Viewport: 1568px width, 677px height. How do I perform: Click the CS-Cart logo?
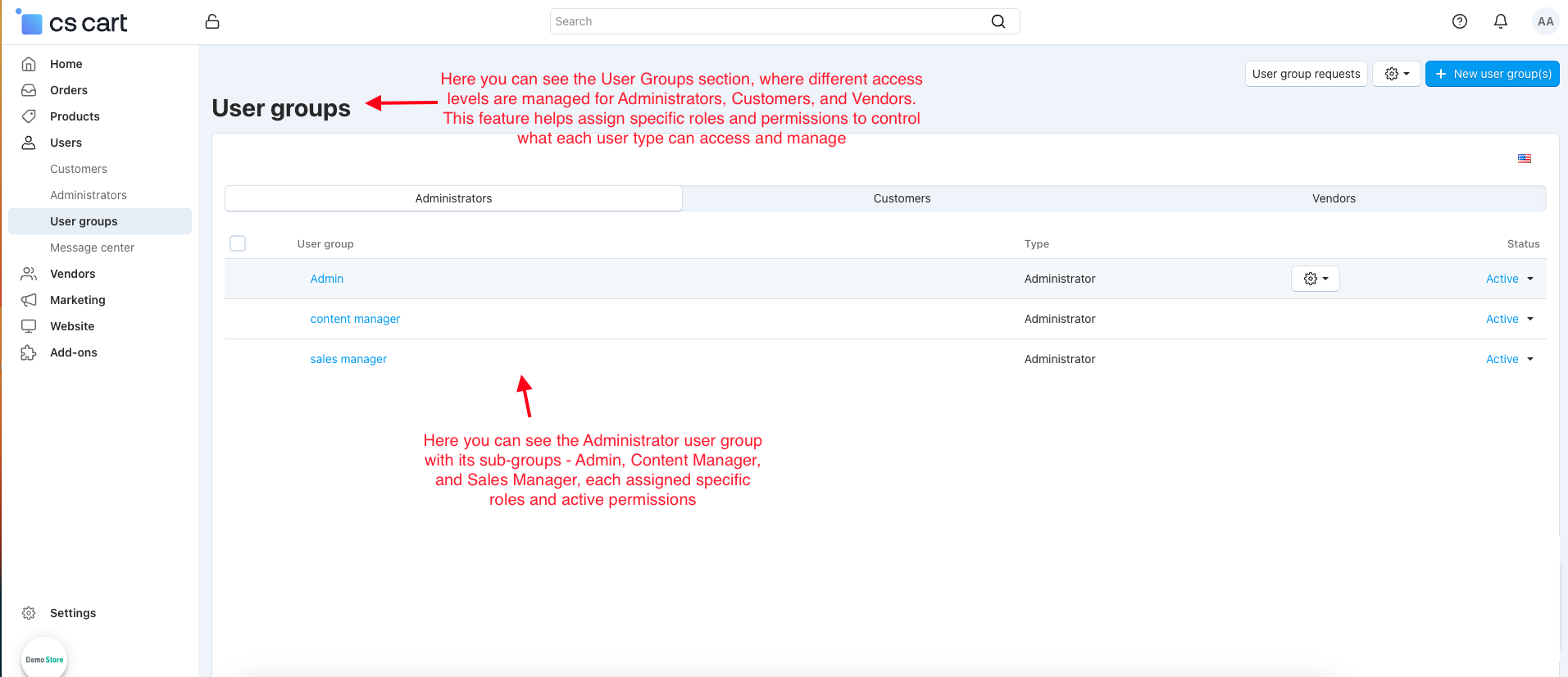point(74,23)
